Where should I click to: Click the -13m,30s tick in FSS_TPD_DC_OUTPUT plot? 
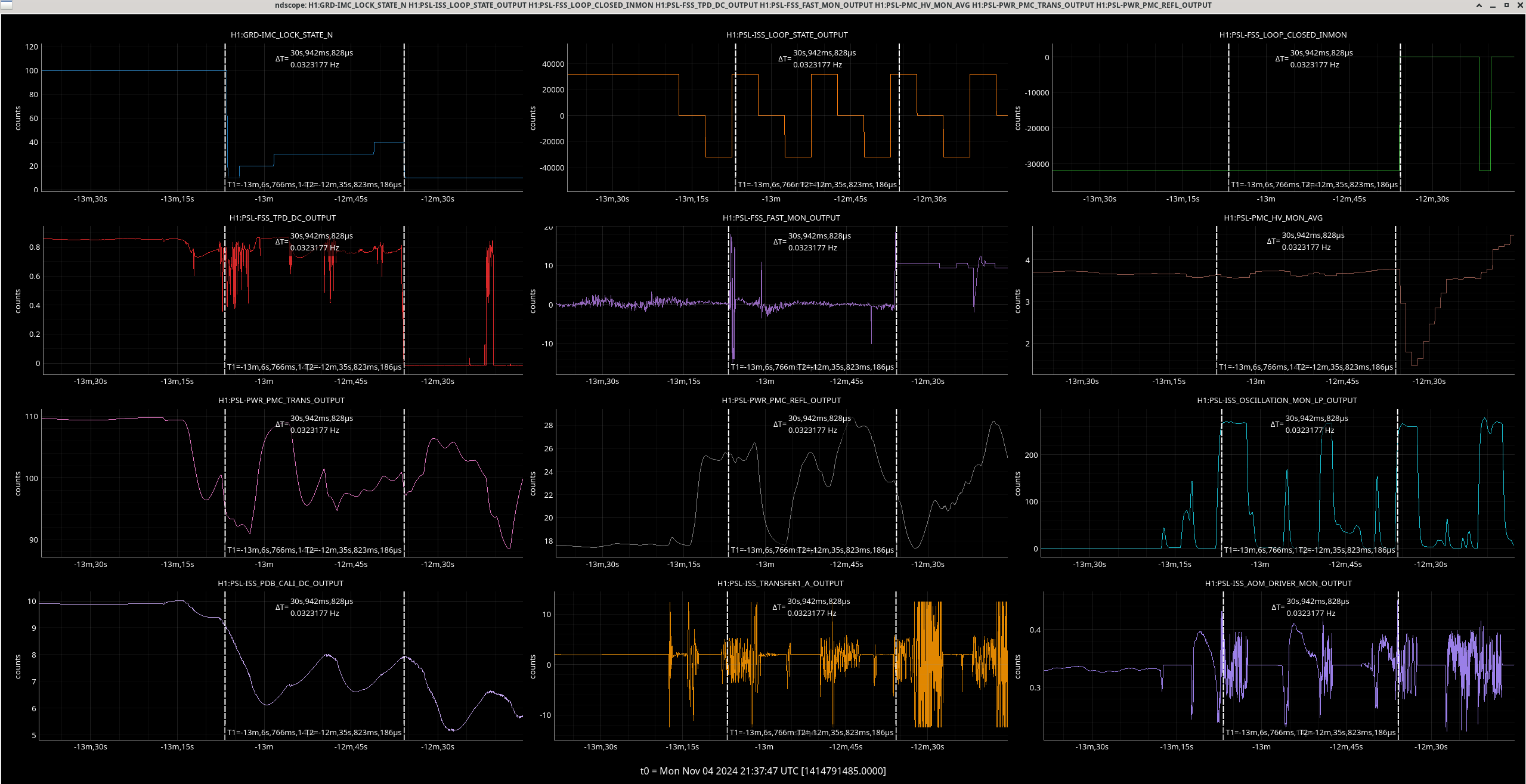point(90,382)
